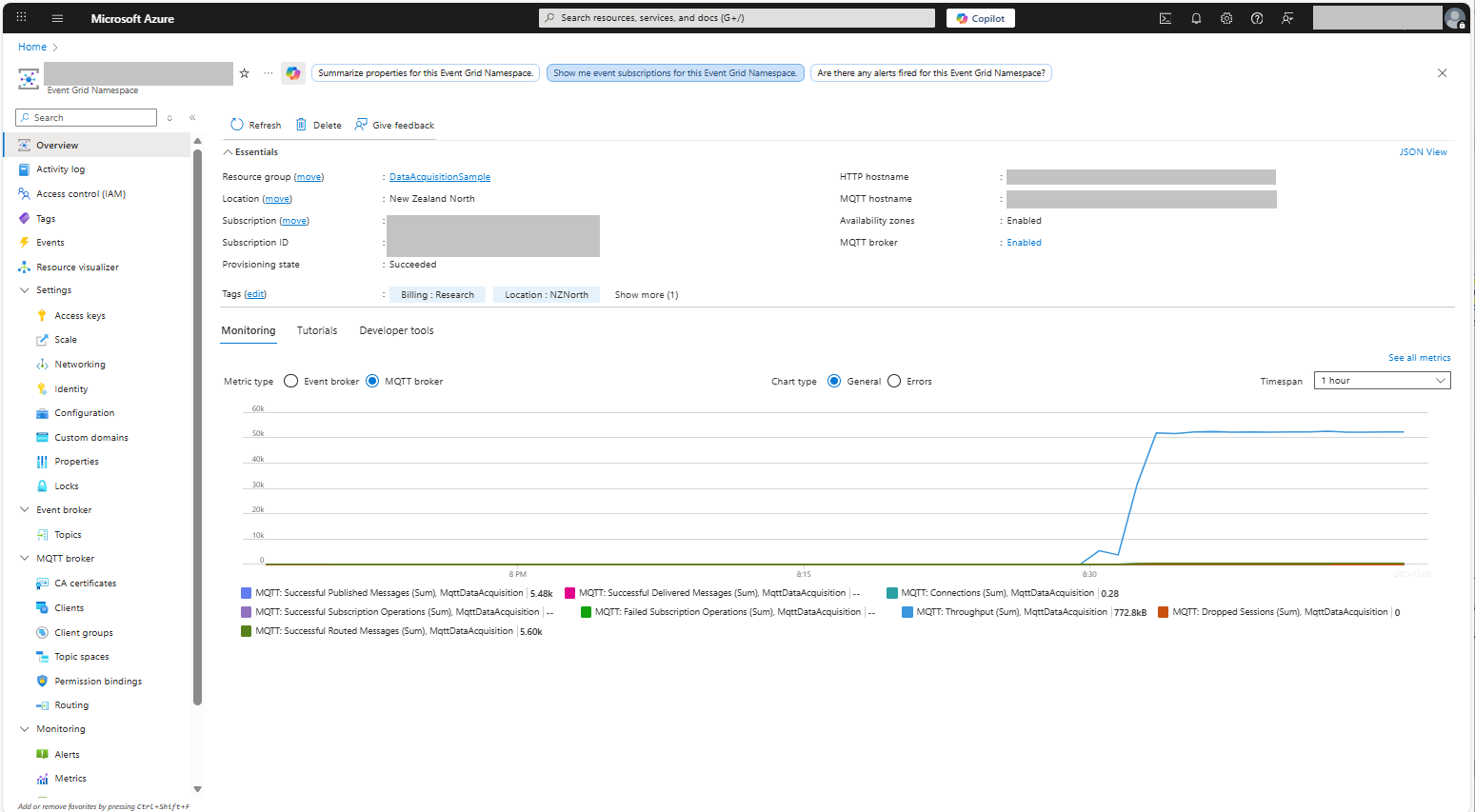The height and width of the screenshot is (812, 1475).
Task: Select the MQTT broker metric type
Action: 372,382
